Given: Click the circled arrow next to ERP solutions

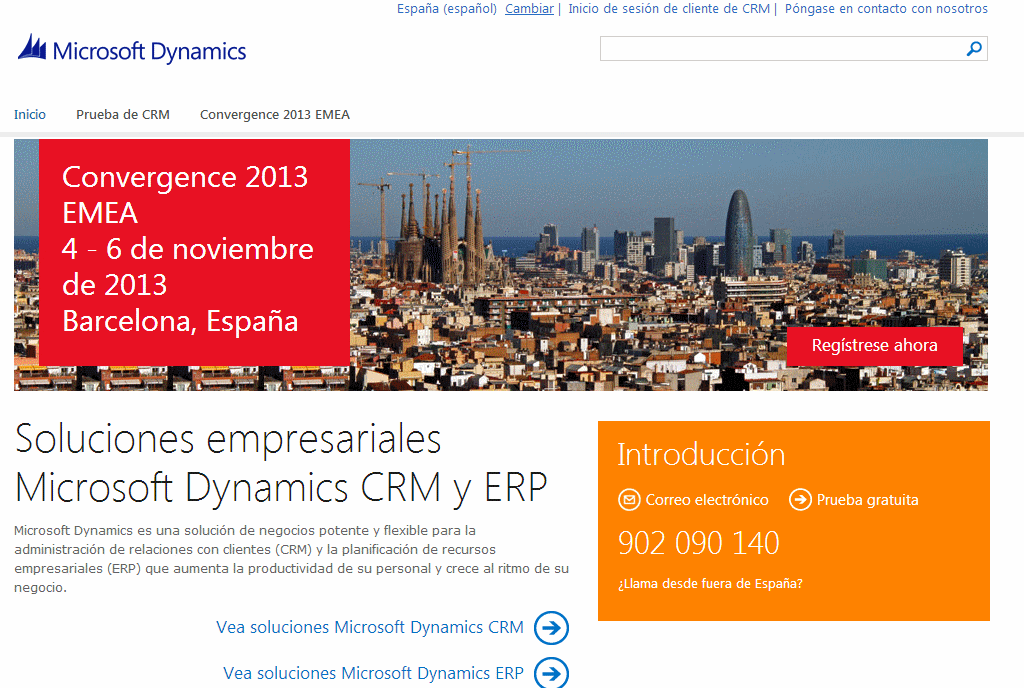Looking at the screenshot, I should point(551,673).
